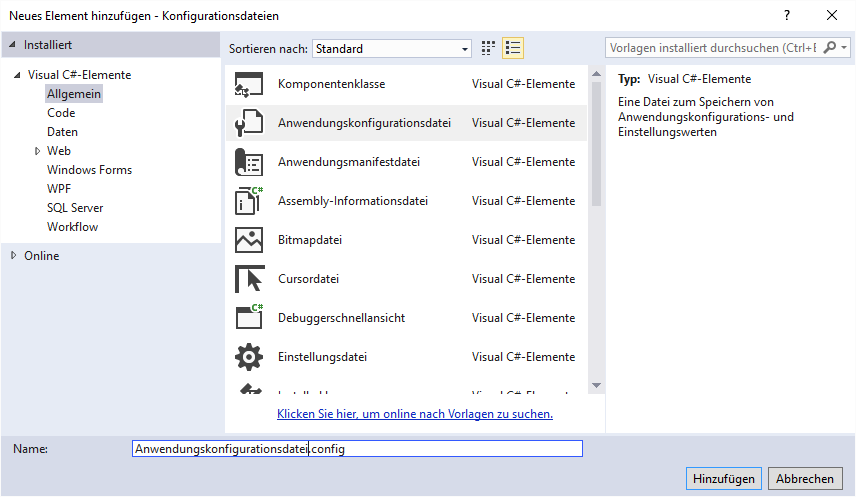The image size is (856, 497).
Task: Click the Debuggerschnellansicht icon
Action: tap(249, 318)
